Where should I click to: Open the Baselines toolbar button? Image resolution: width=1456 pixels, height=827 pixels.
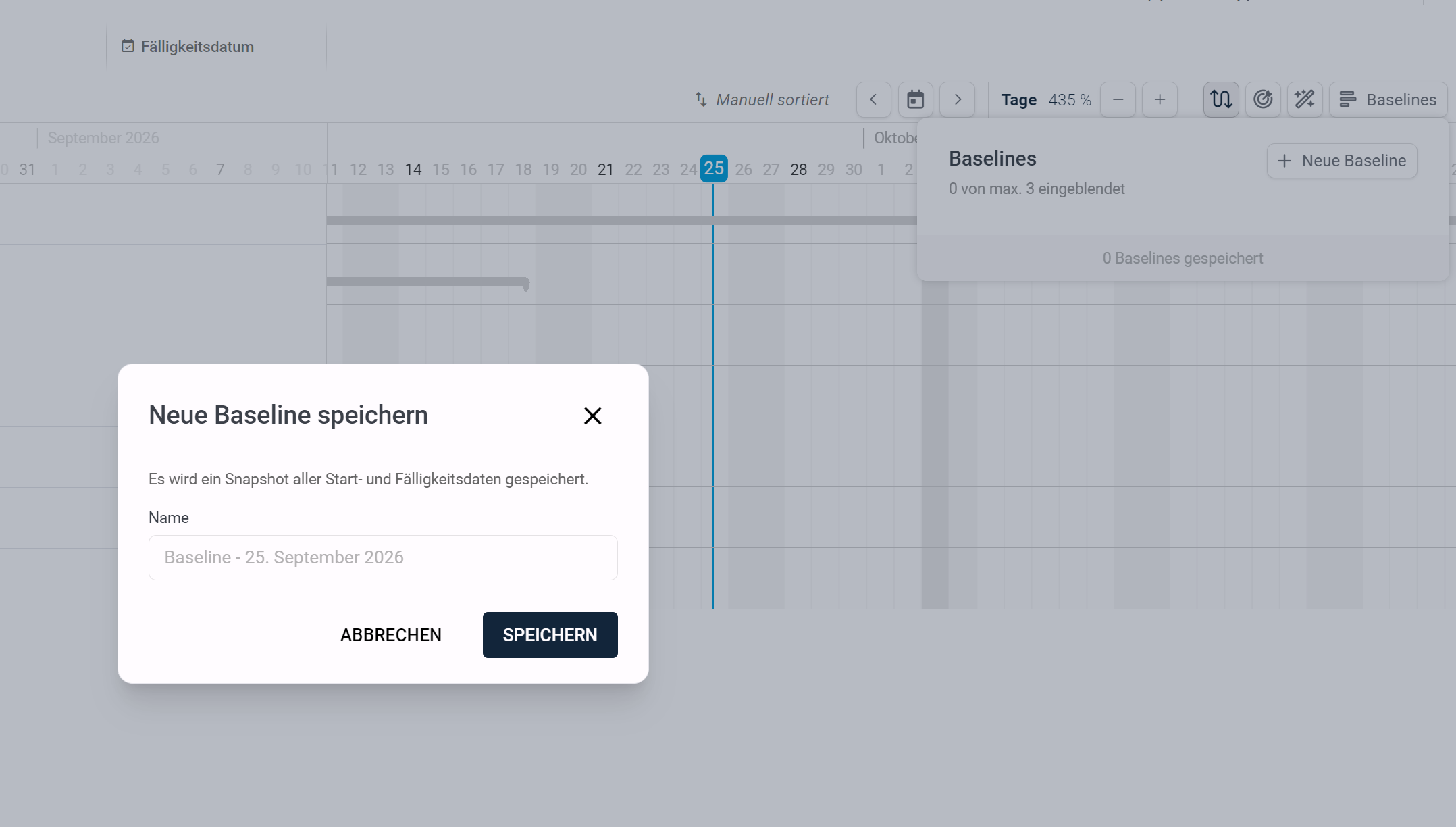pos(1388,100)
